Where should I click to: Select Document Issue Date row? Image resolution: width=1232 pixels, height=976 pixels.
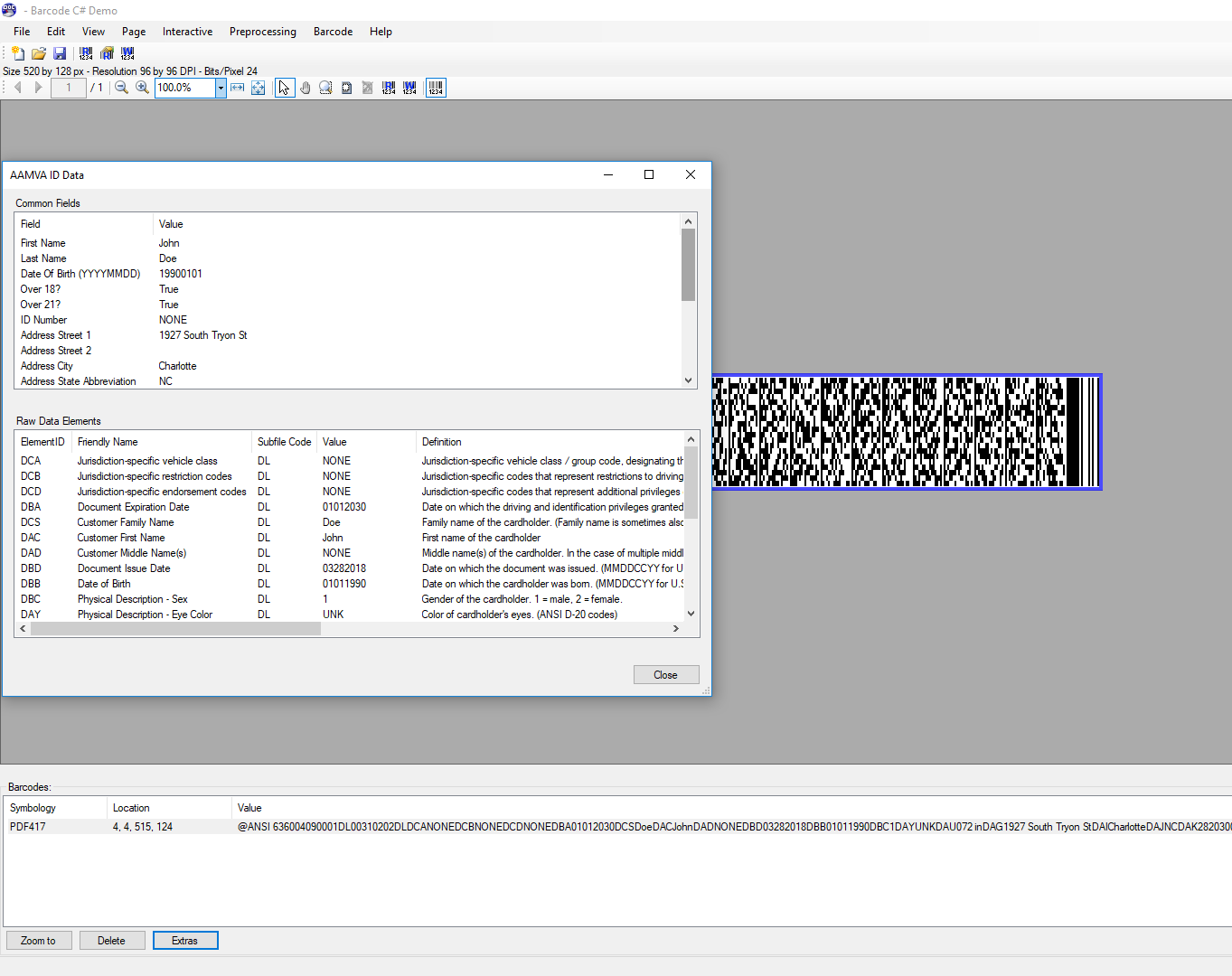[x=350, y=568]
